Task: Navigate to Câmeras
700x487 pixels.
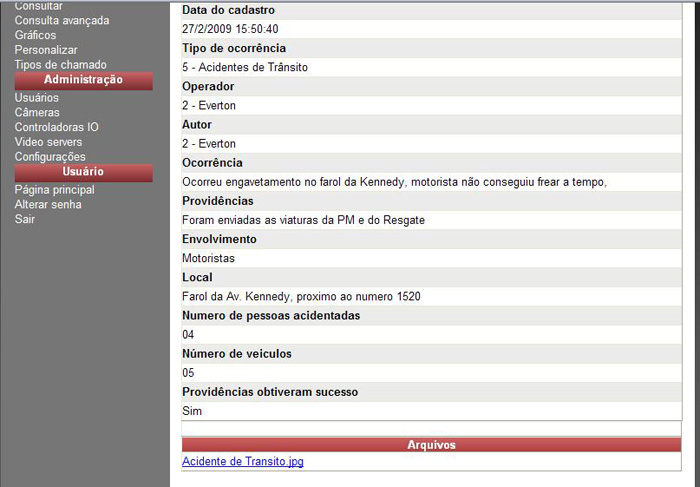Action: 37,113
